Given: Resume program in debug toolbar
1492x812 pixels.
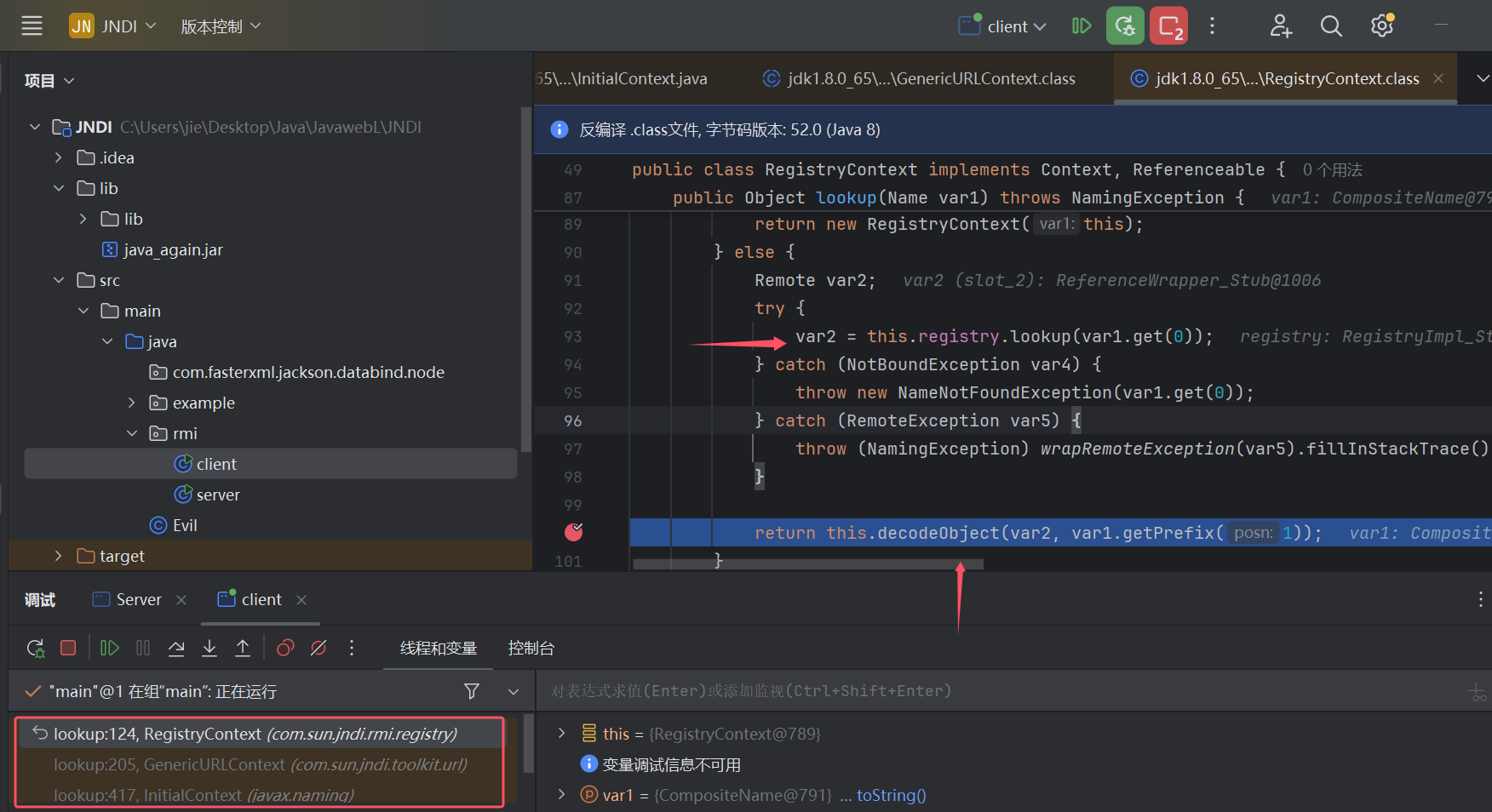Looking at the screenshot, I should 110,649.
